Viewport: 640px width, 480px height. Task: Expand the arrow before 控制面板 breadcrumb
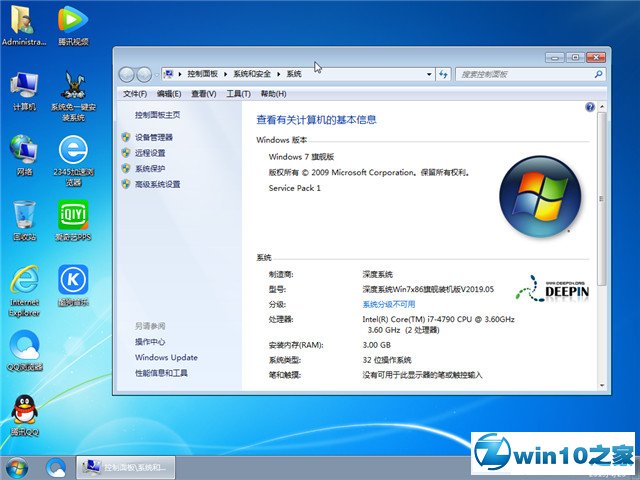tap(180, 74)
